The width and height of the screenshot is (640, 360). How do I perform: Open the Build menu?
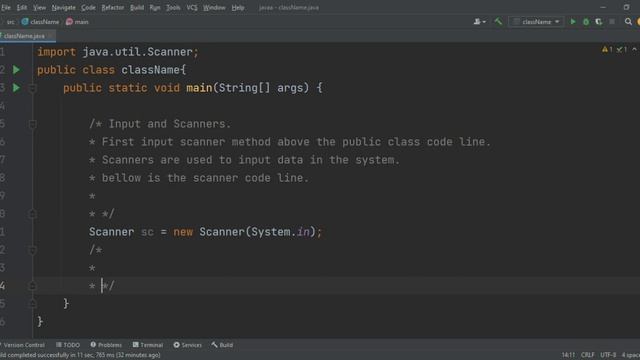pos(137,7)
